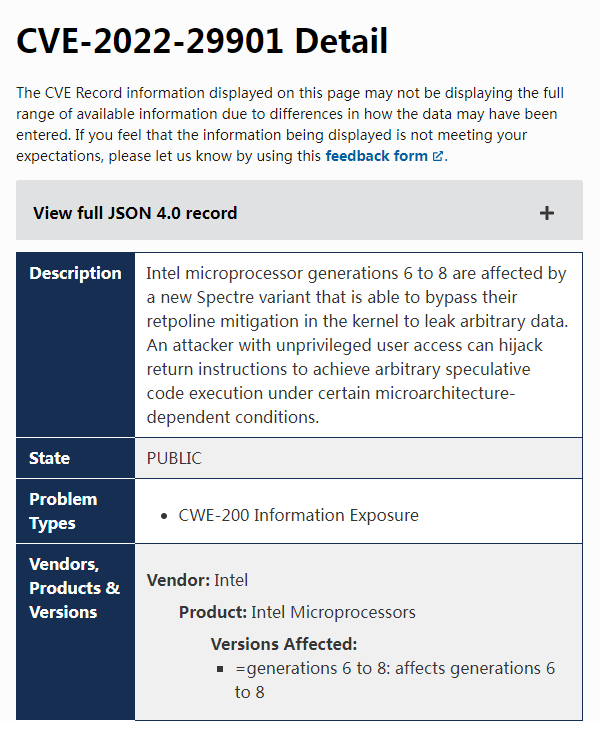Screen dimensions: 600x730
Task: Click the round bullet beside CWE-200
Action: coord(164,516)
